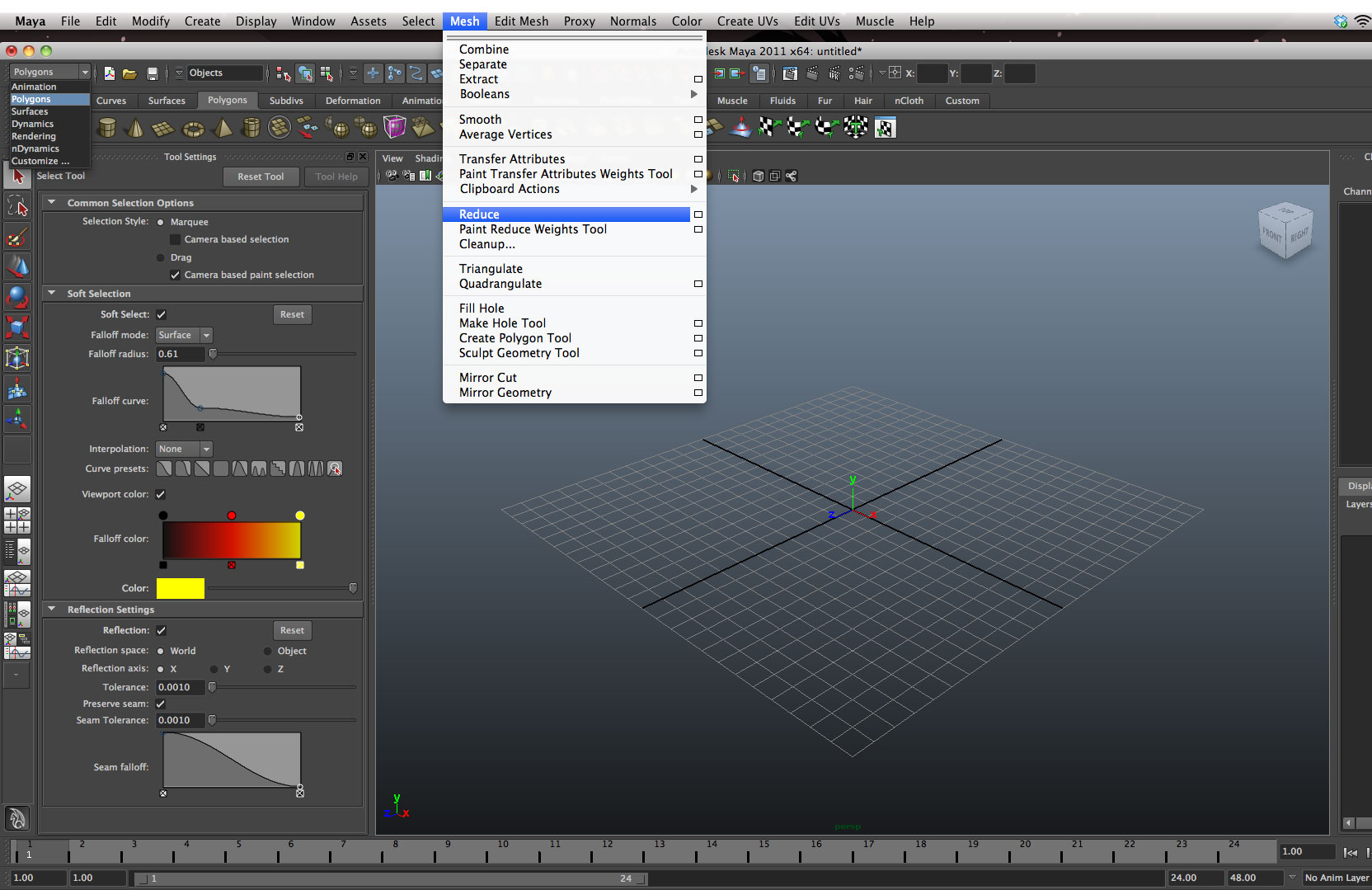Viewport: 1372px width, 890px height.
Task: Select the Soft Modification tool
Action: pyautogui.click(x=17, y=388)
